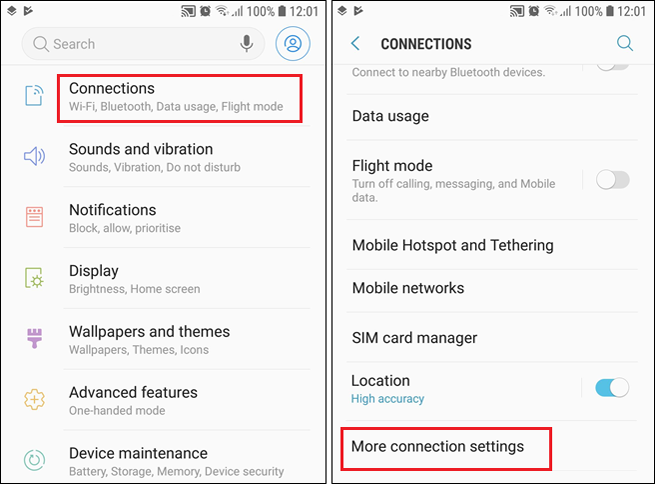The image size is (655, 484).
Task: Enable the Flight mode switch
Action: tap(612, 180)
